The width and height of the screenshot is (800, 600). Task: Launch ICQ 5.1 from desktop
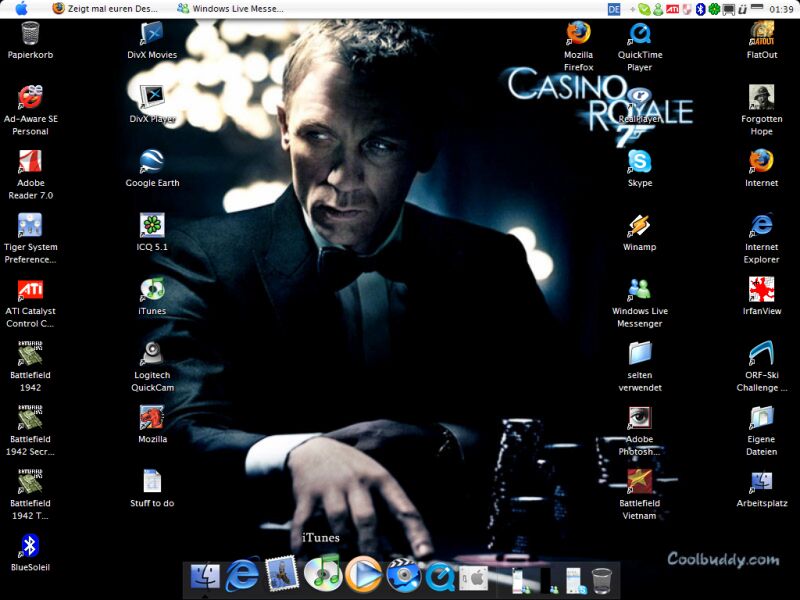pos(152,225)
